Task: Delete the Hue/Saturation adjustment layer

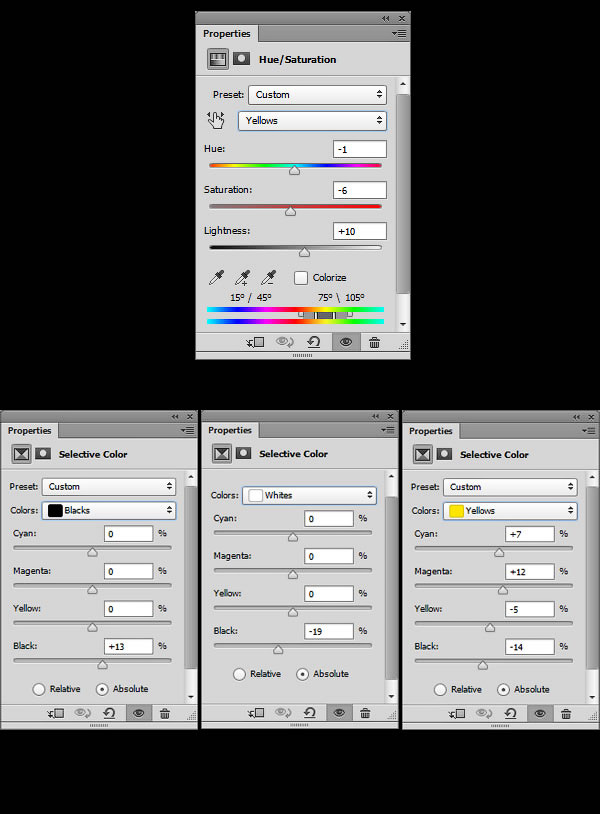Action: coord(374,342)
